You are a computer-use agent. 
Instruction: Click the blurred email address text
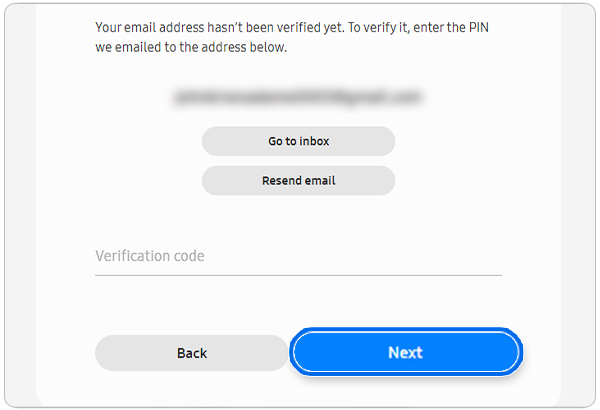298,98
